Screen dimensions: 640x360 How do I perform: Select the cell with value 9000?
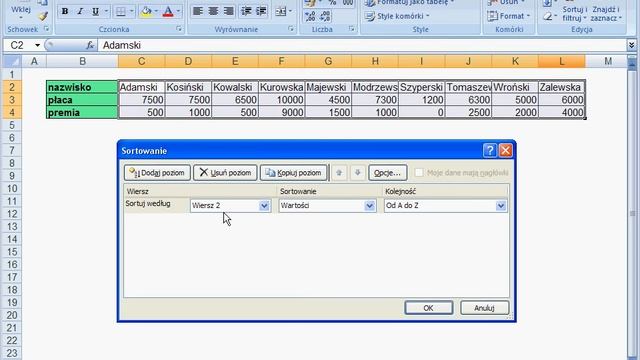click(x=282, y=113)
